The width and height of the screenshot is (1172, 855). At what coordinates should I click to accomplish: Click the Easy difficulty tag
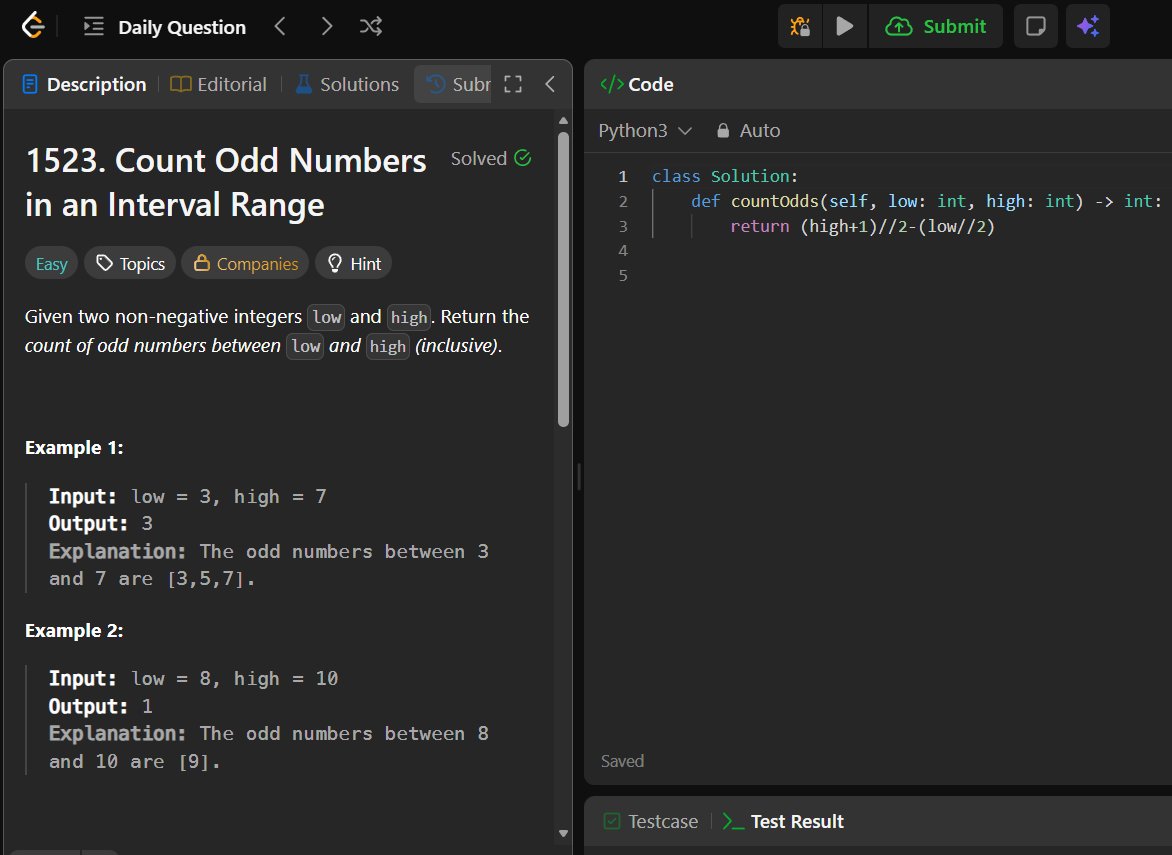(x=52, y=264)
